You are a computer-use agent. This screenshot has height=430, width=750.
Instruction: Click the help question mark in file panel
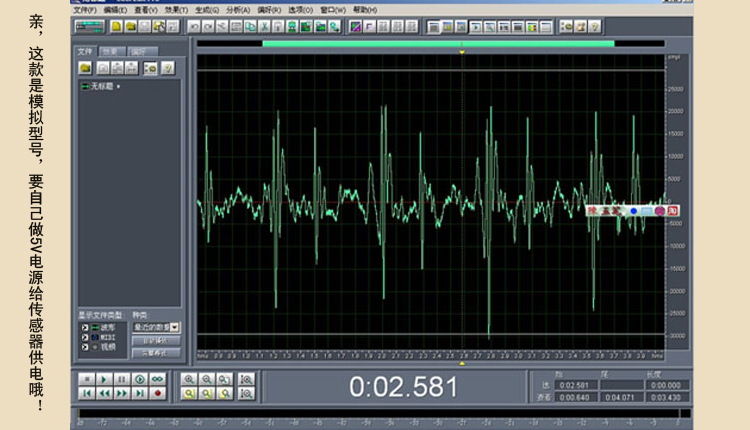[168, 68]
